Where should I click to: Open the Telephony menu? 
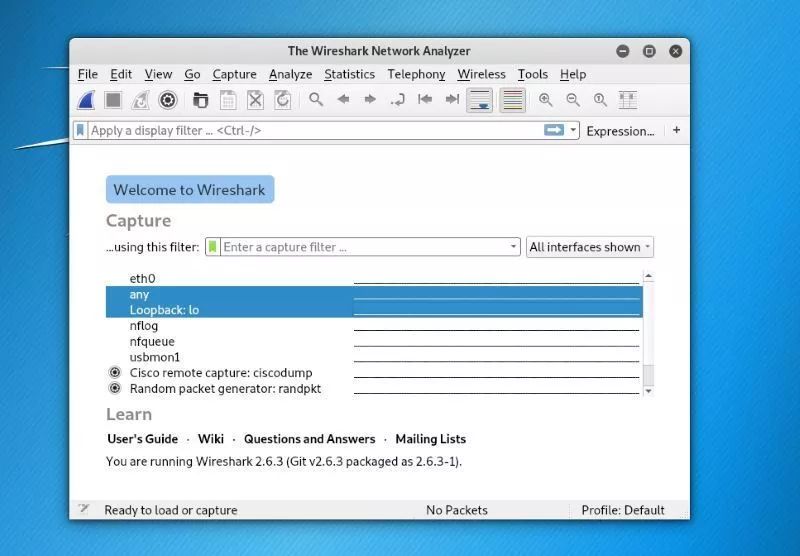coord(416,74)
